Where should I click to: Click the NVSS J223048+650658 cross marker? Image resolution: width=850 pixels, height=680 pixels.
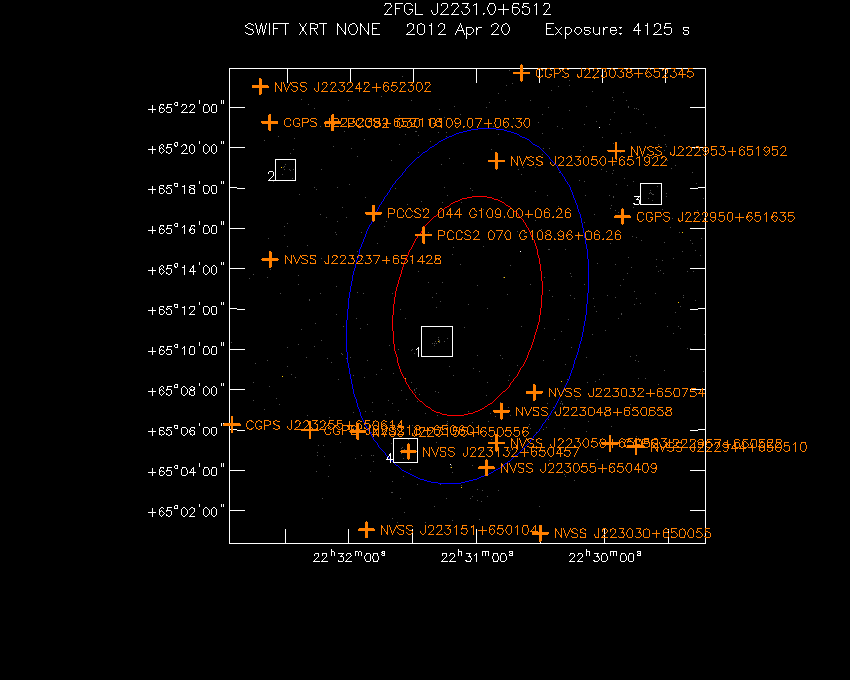pos(501,412)
